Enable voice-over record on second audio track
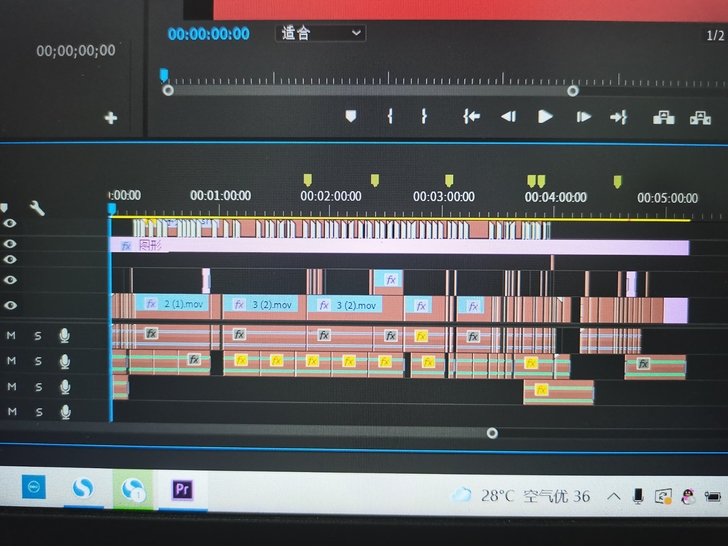728x546 pixels. pyautogui.click(x=64, y=361)
